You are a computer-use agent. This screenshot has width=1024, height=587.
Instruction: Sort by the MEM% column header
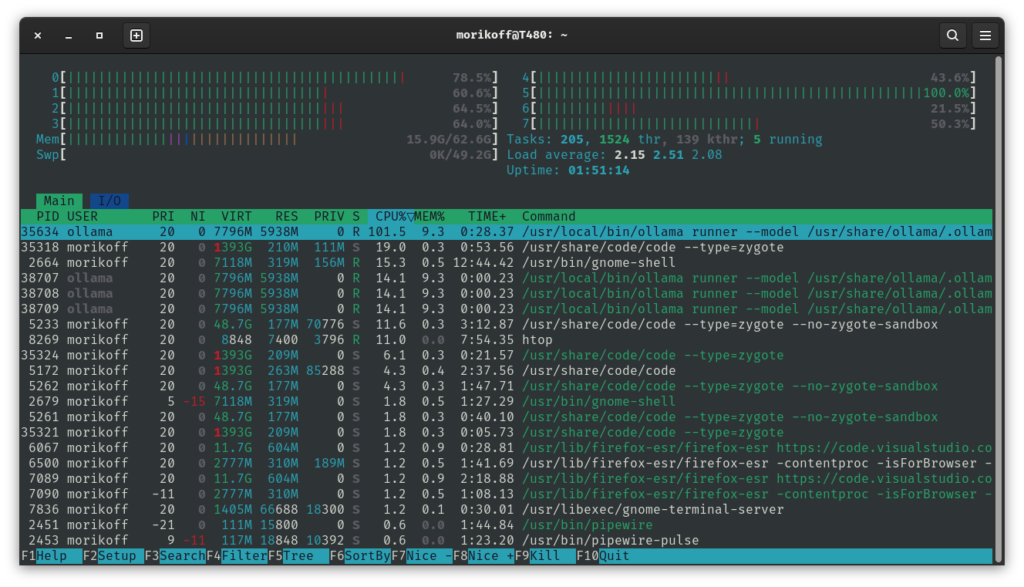tap(429, 216)
